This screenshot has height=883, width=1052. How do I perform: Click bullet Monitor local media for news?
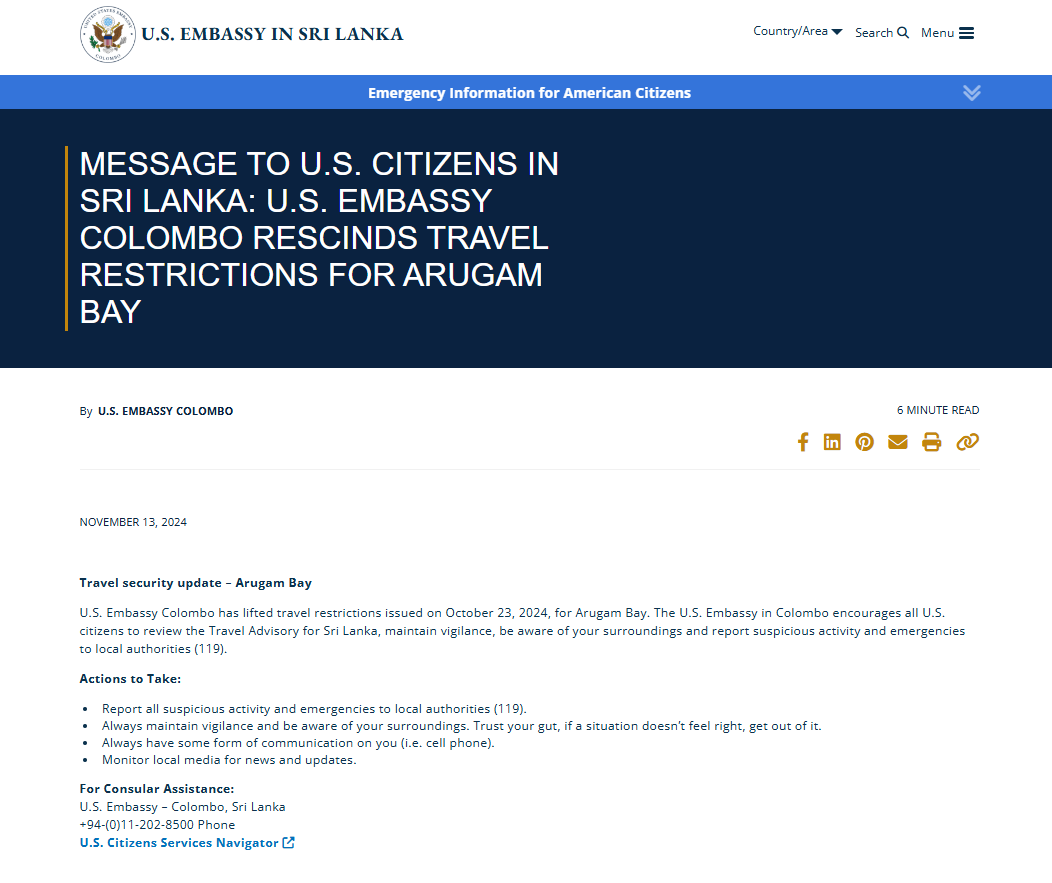click(229, 760)
